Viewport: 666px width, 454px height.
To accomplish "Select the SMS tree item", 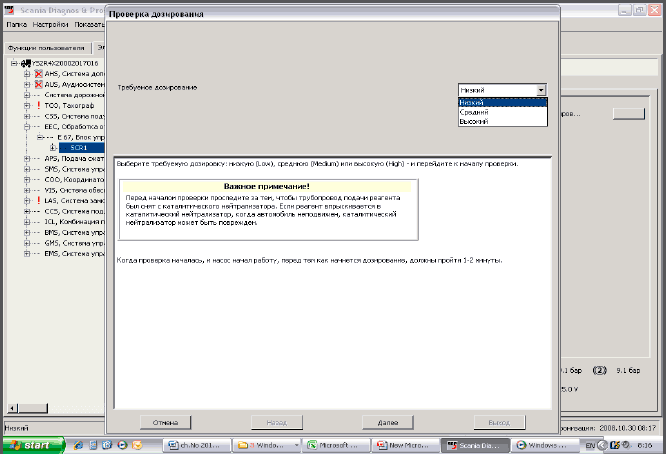I will pyautogui.click(x=74, y=169).
